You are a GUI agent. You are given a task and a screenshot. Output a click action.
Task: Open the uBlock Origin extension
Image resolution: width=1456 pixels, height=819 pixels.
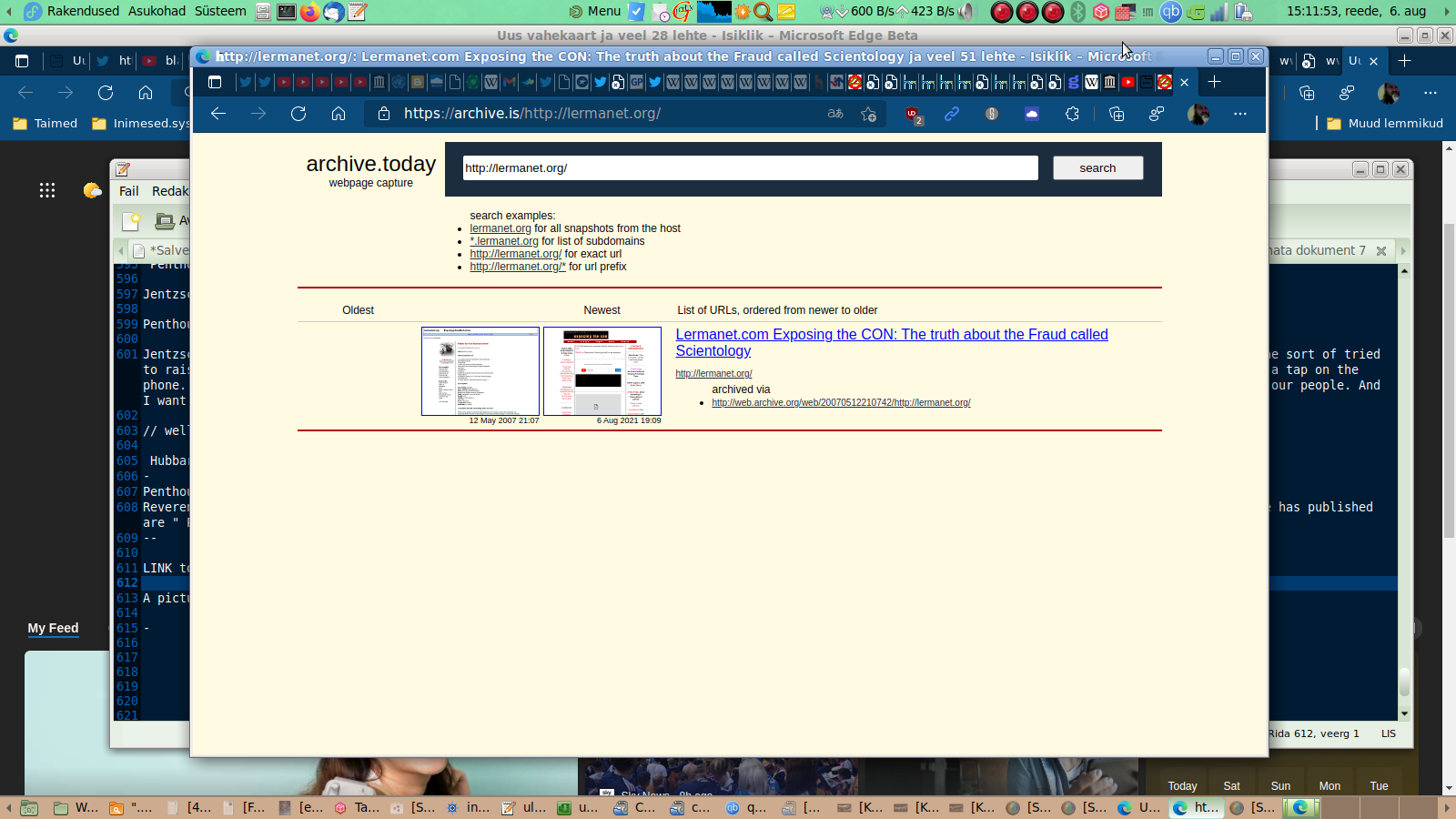click(x=914, y=115)
